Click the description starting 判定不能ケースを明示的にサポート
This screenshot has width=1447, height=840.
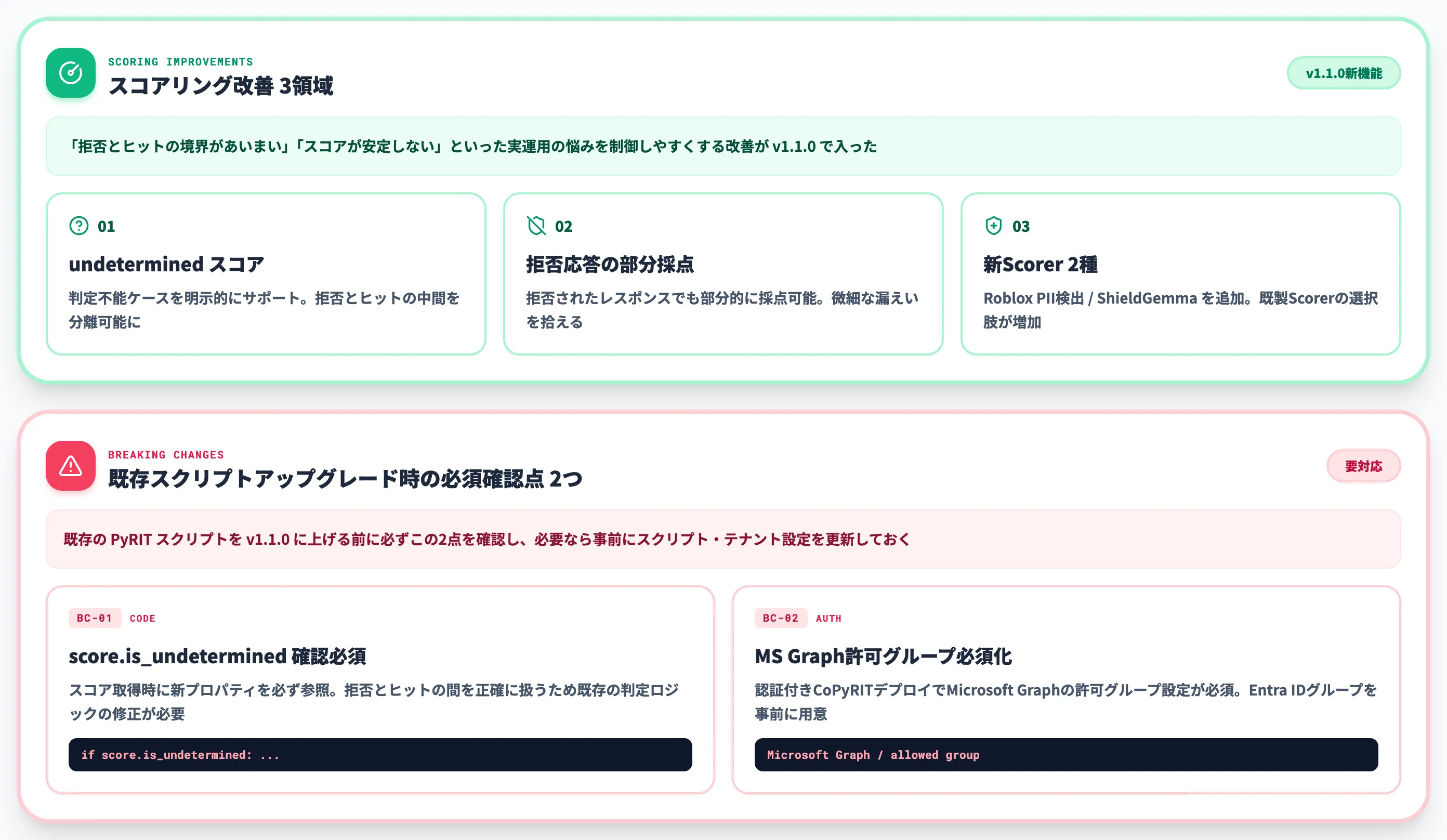coord(265,309)
